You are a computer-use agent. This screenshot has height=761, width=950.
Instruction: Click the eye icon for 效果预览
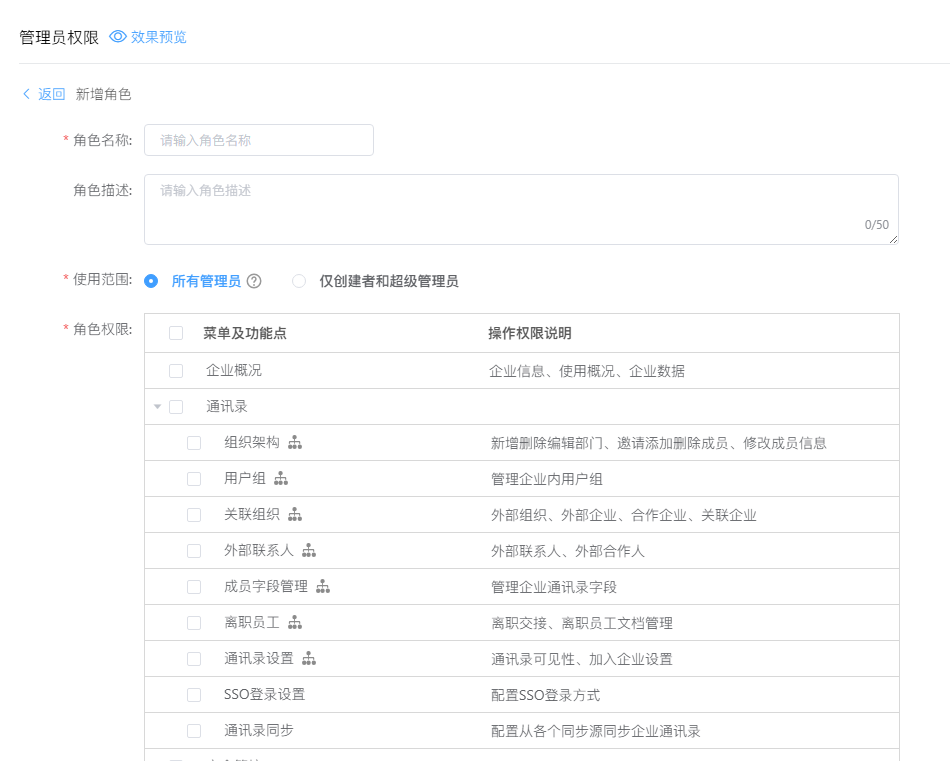coord(118,37)
